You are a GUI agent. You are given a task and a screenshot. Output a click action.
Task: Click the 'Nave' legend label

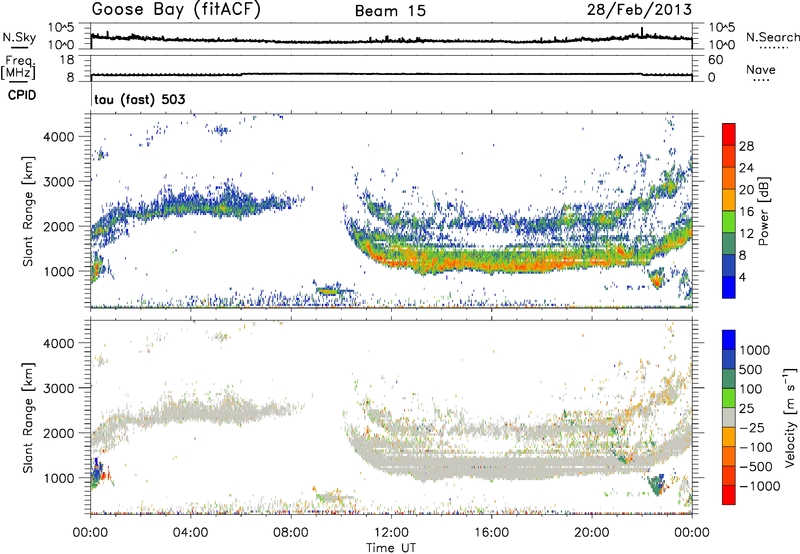coord(761,69)
